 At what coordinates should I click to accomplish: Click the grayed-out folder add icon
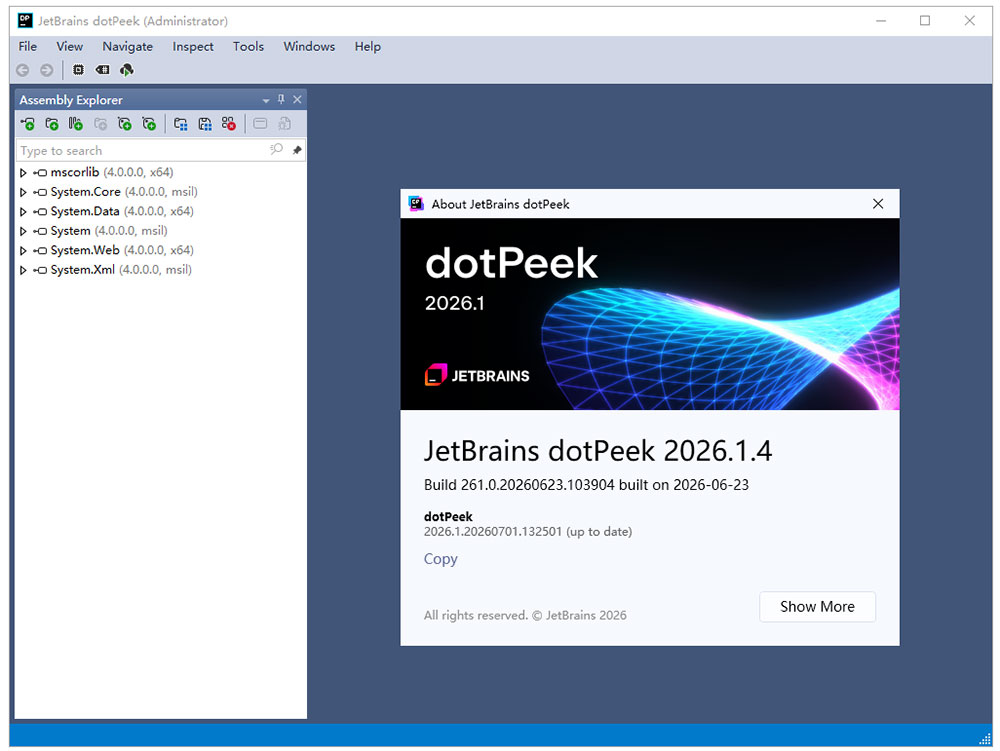click(100, 124)
